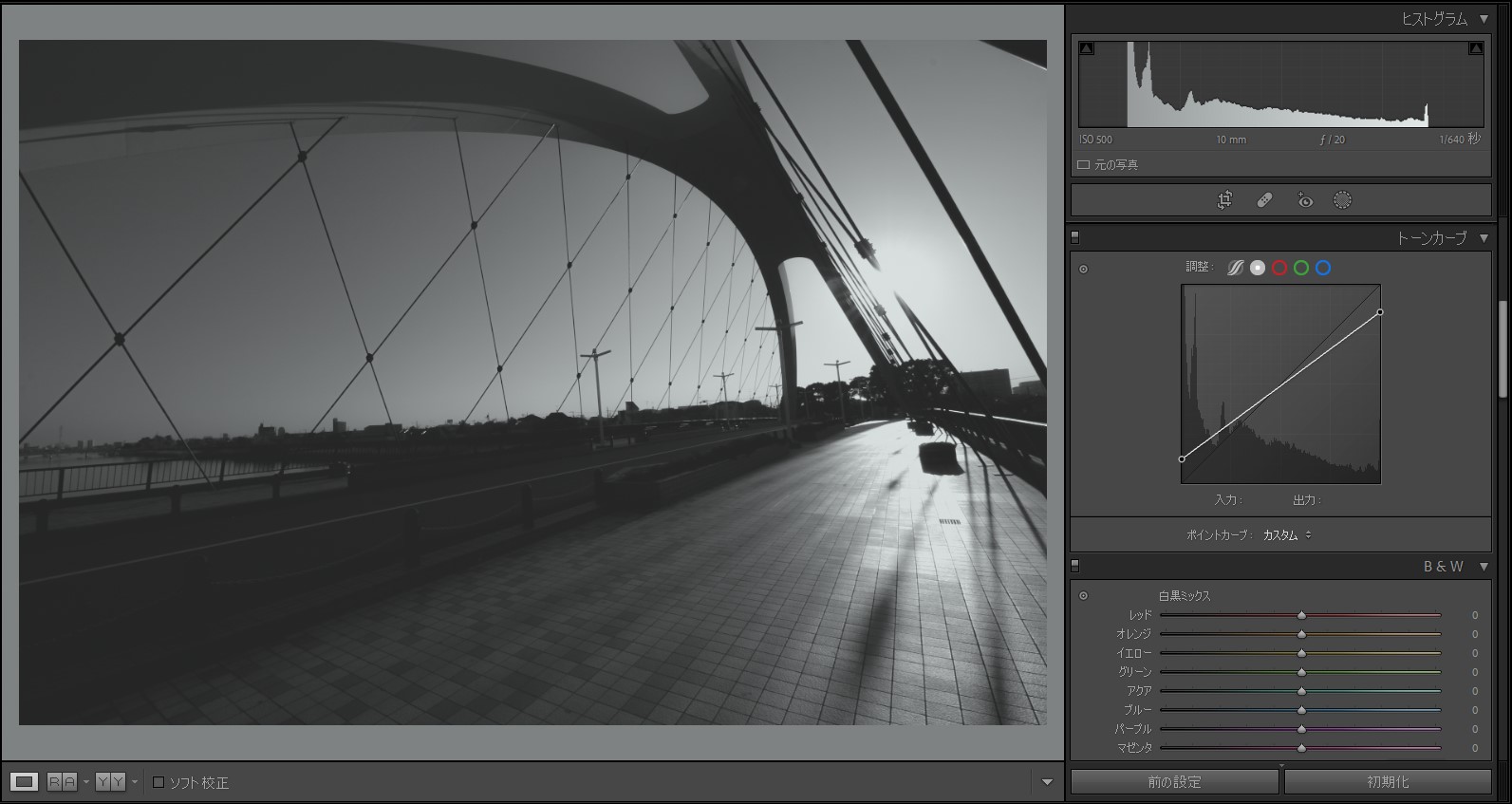Select the loupe view icon
Screen dimensions: 1512x804
25,782
